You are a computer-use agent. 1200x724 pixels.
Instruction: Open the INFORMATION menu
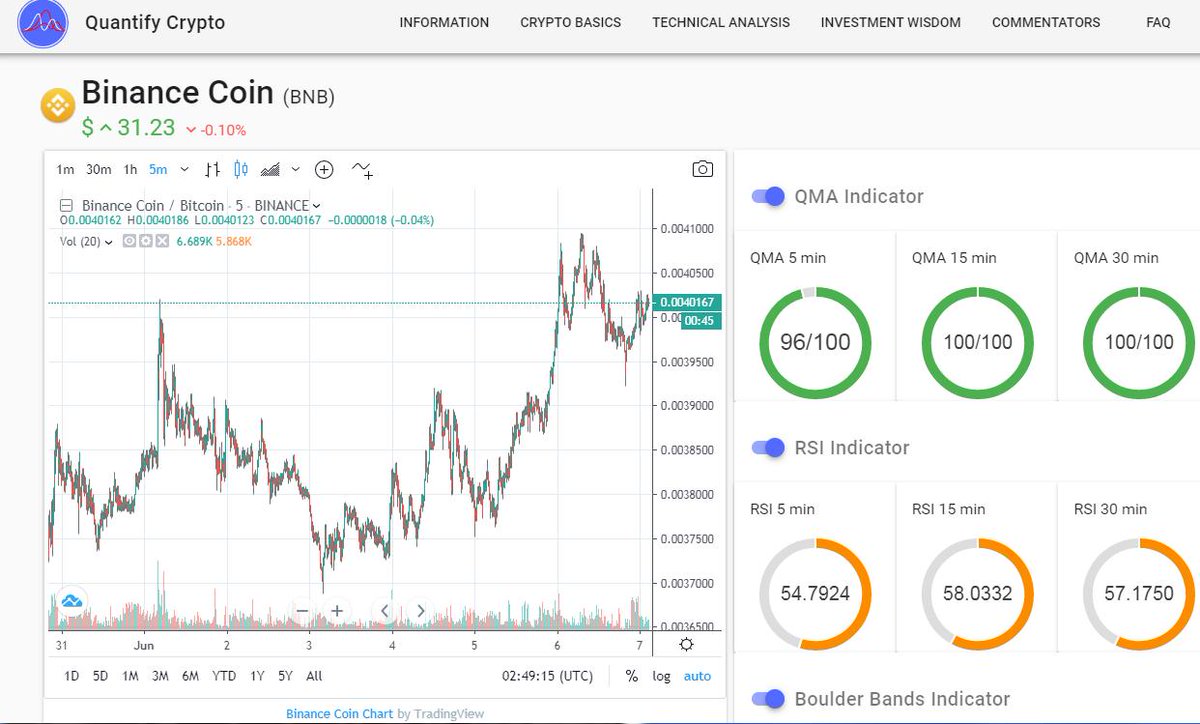(444, 22)
